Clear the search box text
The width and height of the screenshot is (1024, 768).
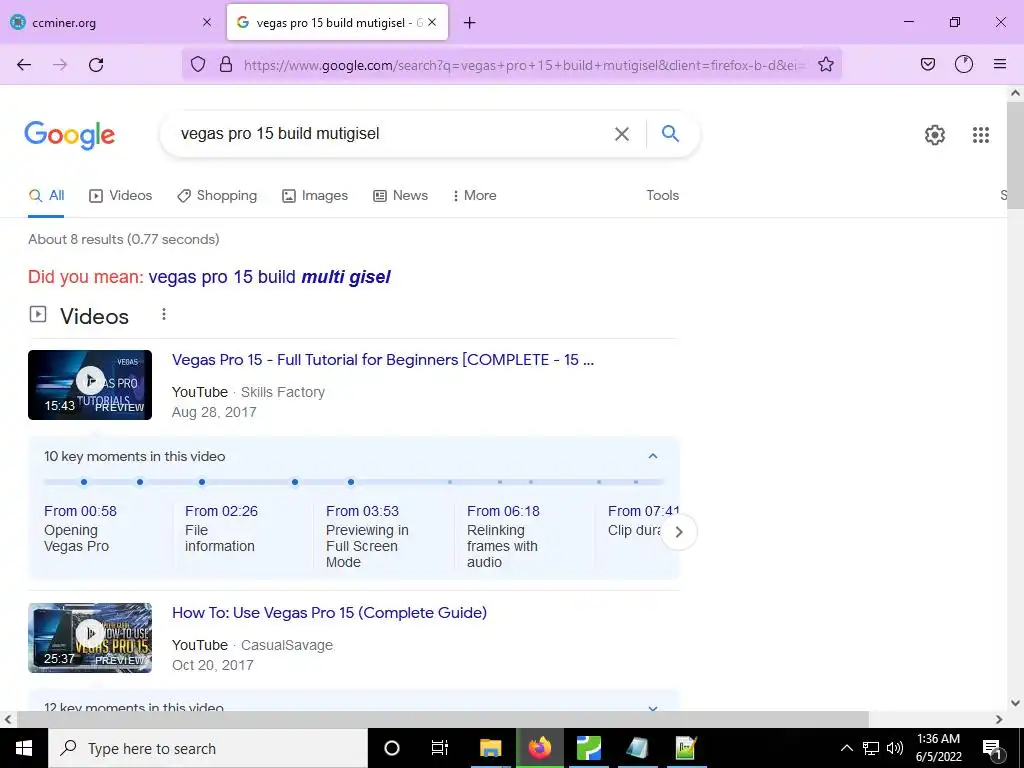pyautogui.click(x=622, y=134)
